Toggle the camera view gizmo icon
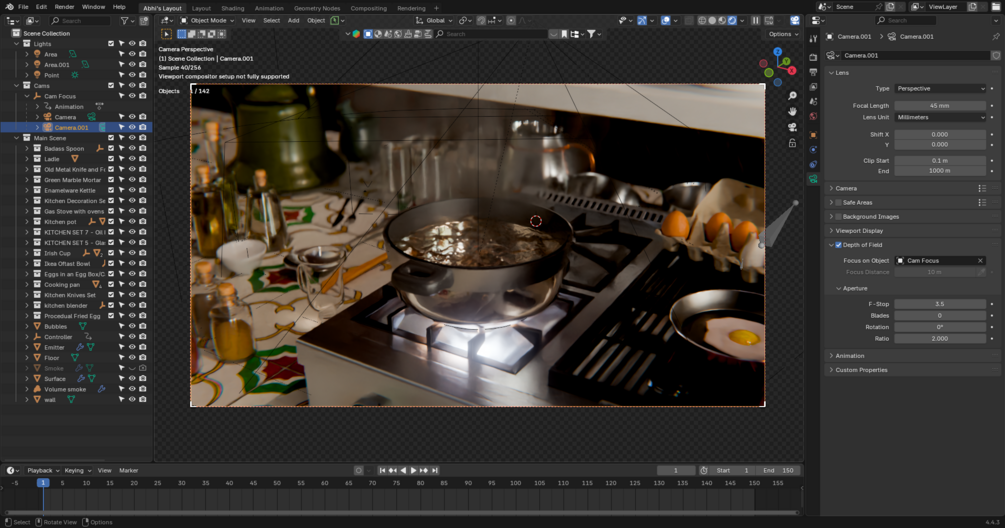Screen dimensions: 1005x528 792,128
